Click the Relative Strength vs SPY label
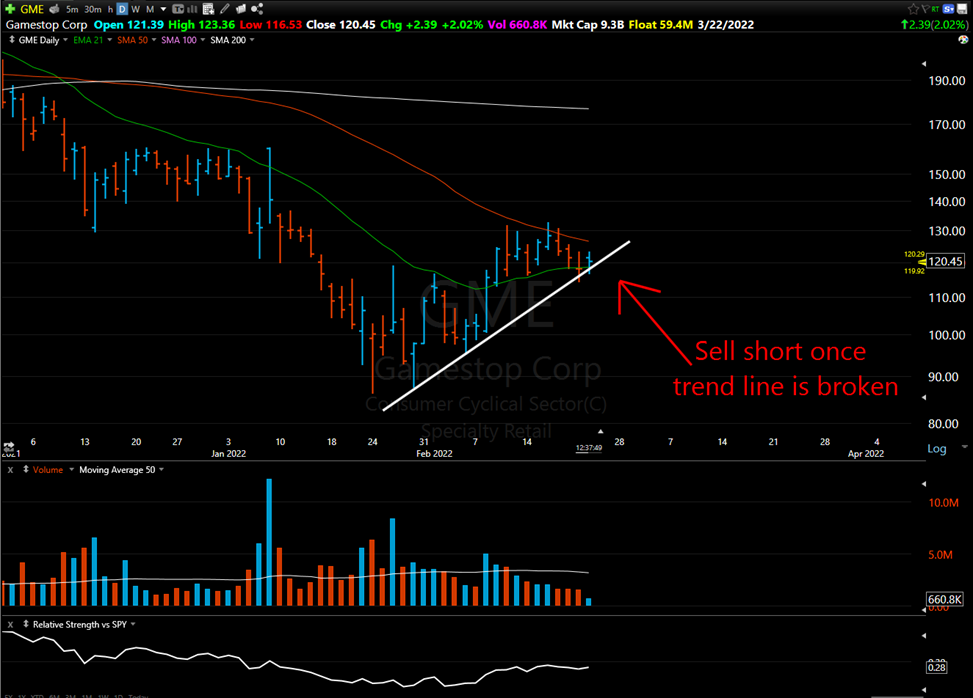Image resolution: width=973 pixels, height=698 pixels. point(79,625)
